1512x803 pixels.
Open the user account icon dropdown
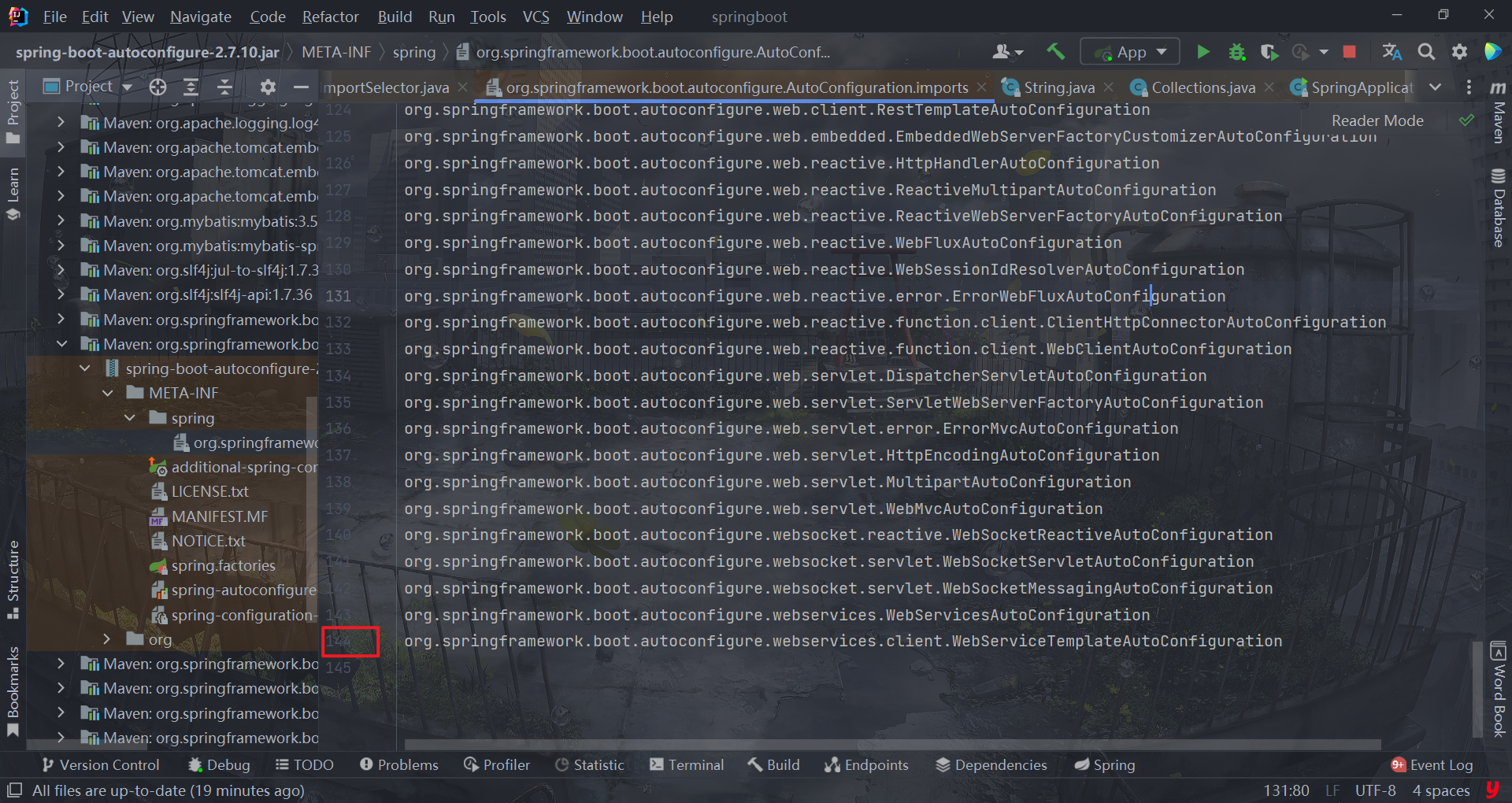coord(1007,52)
